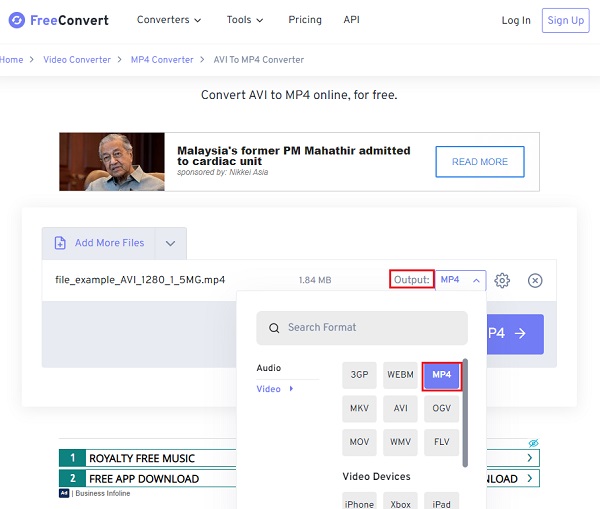The height and width of the screenshot is (509, 600).
Task: Click the Search Format input field
Action: (x=362, y=328)
